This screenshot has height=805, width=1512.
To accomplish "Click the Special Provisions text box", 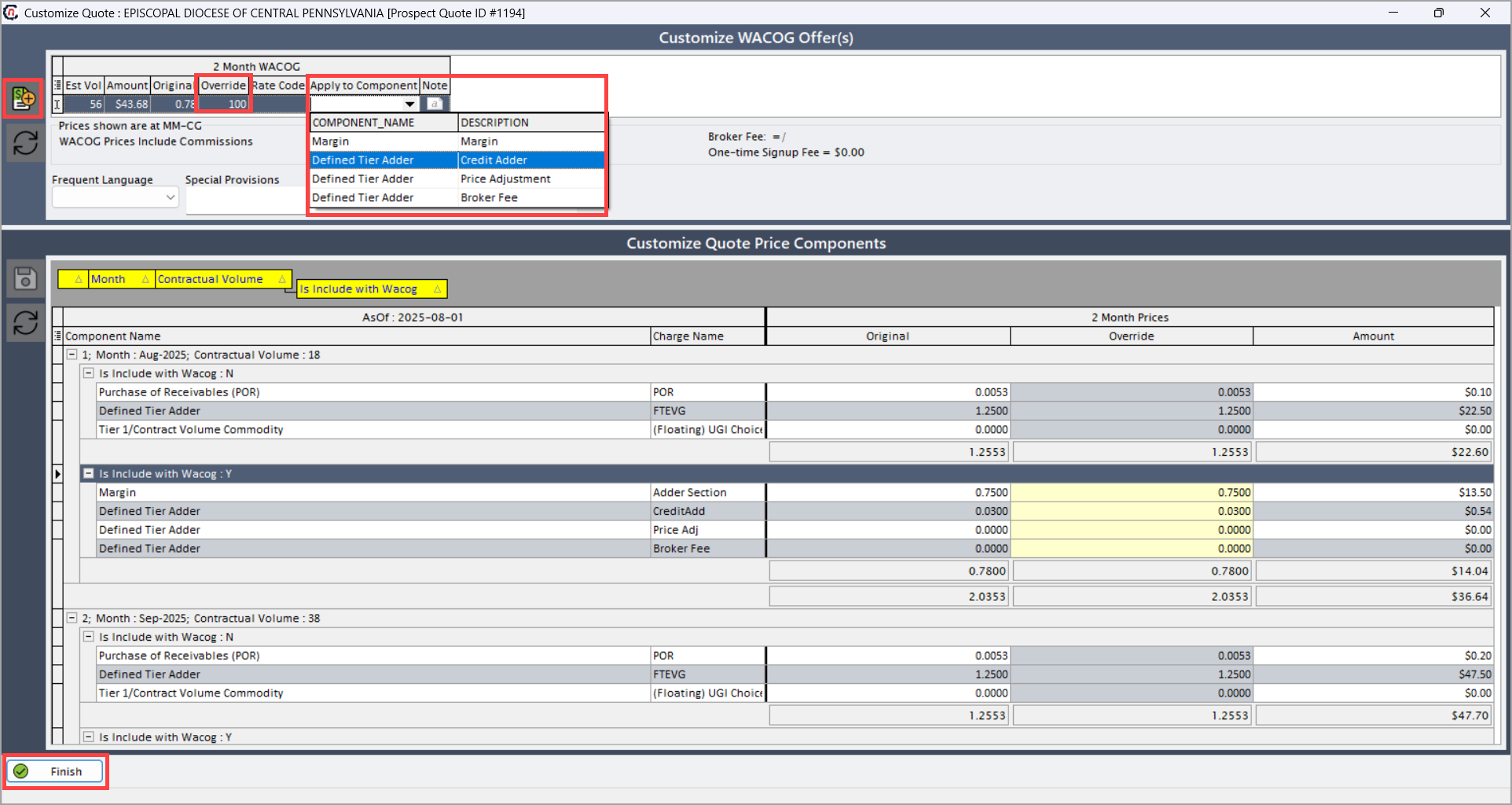I will tap(246, 200).
